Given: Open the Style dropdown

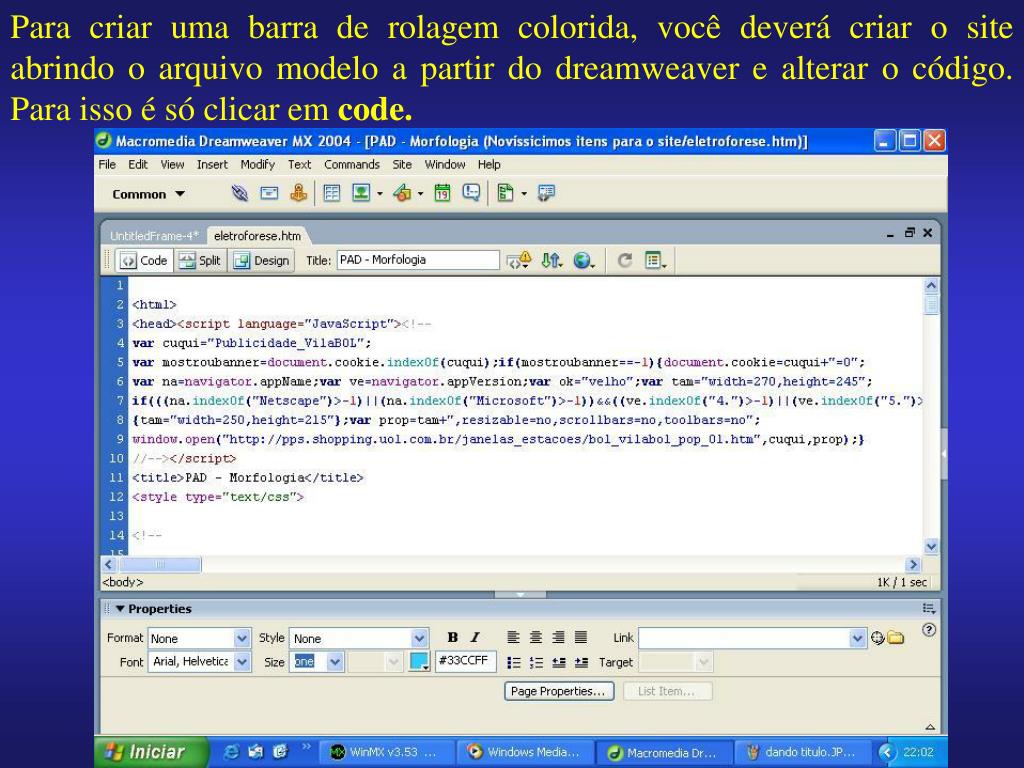Looking at the screenshot, I should tap(419, 638).
